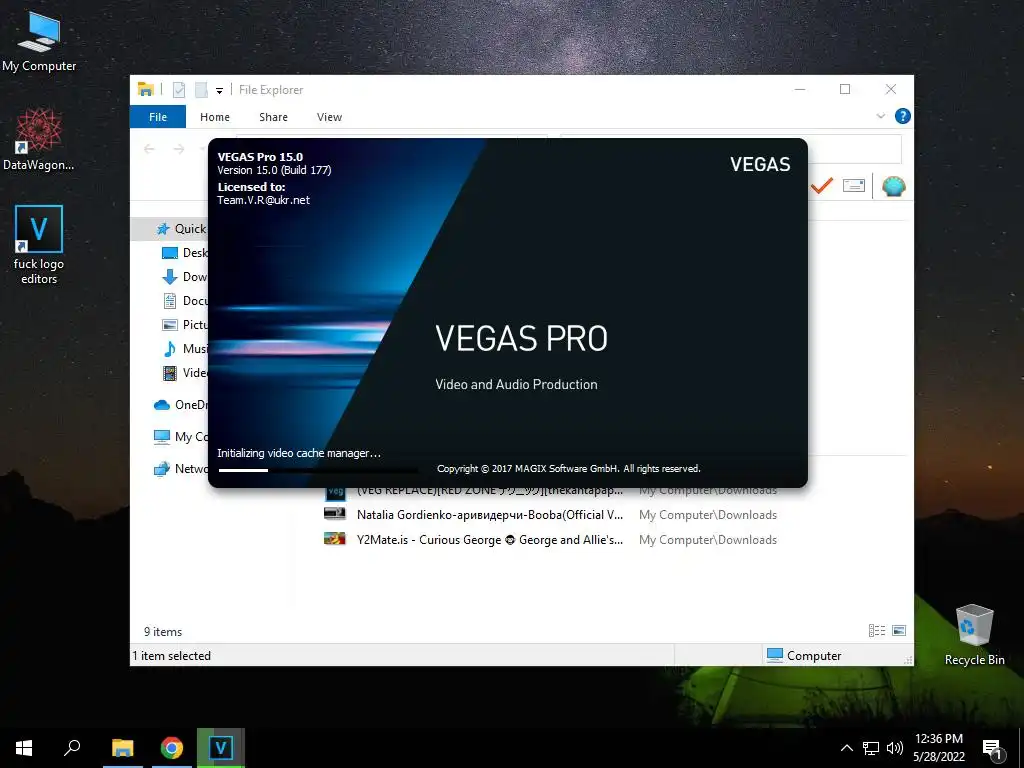Click the '1 item selected' status text
The width and height of the screenshot is (1024, 768).
[172, 656]
